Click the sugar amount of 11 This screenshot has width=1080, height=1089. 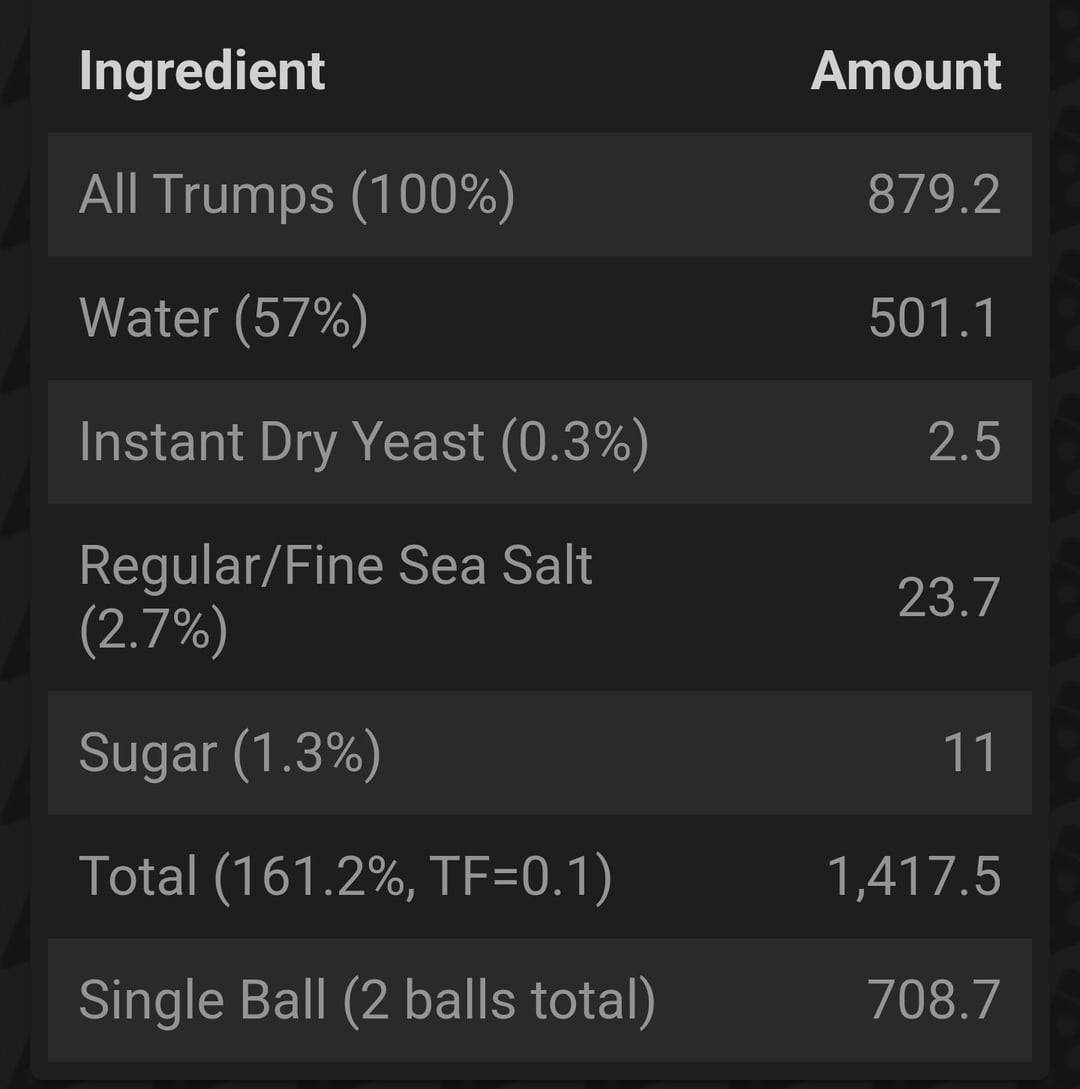tap(970, 753)
